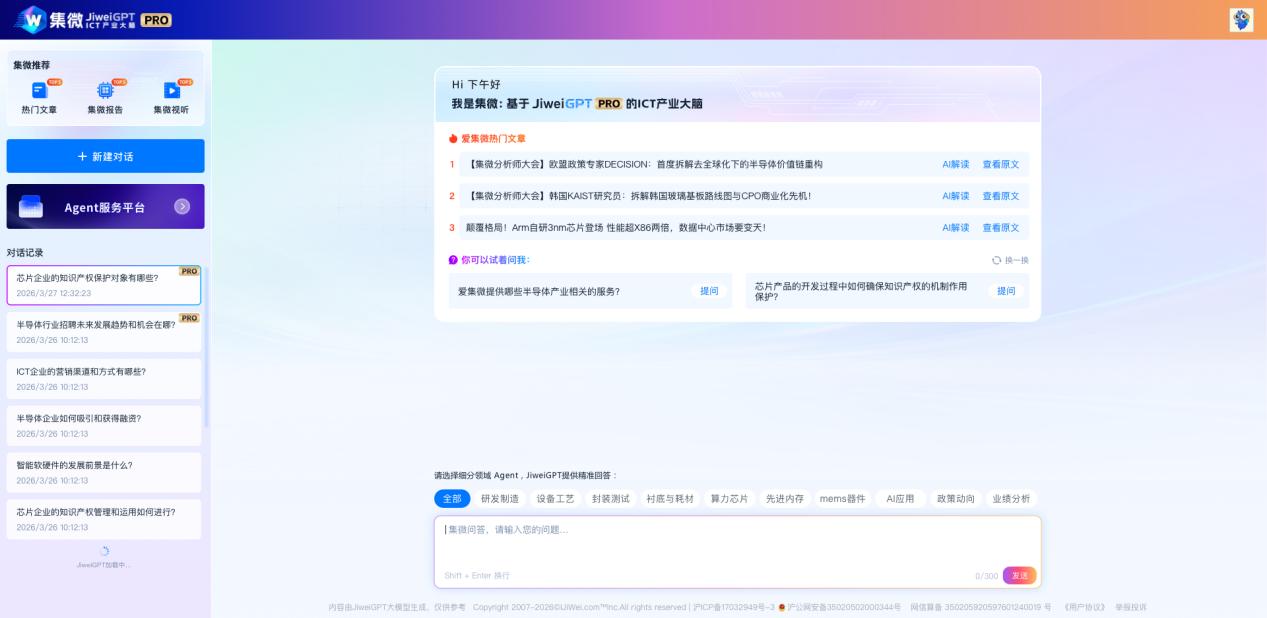This screenshot has height=618, width=1267.
Task: Choose the 业绩分析 agent domain
Action: (1011, 498)
